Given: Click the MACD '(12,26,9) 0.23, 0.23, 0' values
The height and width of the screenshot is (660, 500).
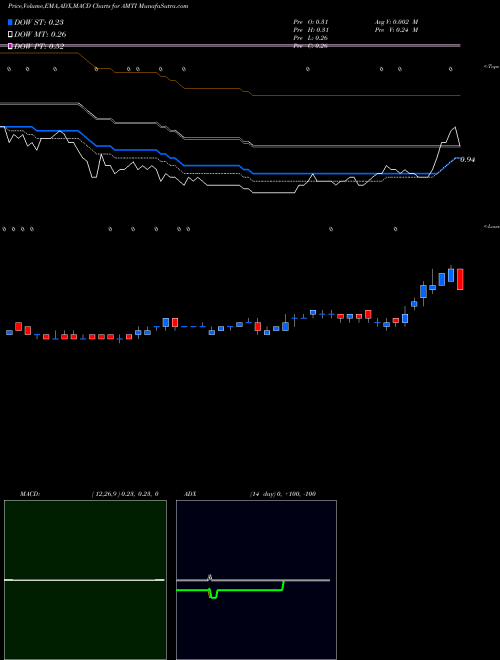Looking at the screenshot, I should pos(125,494).
